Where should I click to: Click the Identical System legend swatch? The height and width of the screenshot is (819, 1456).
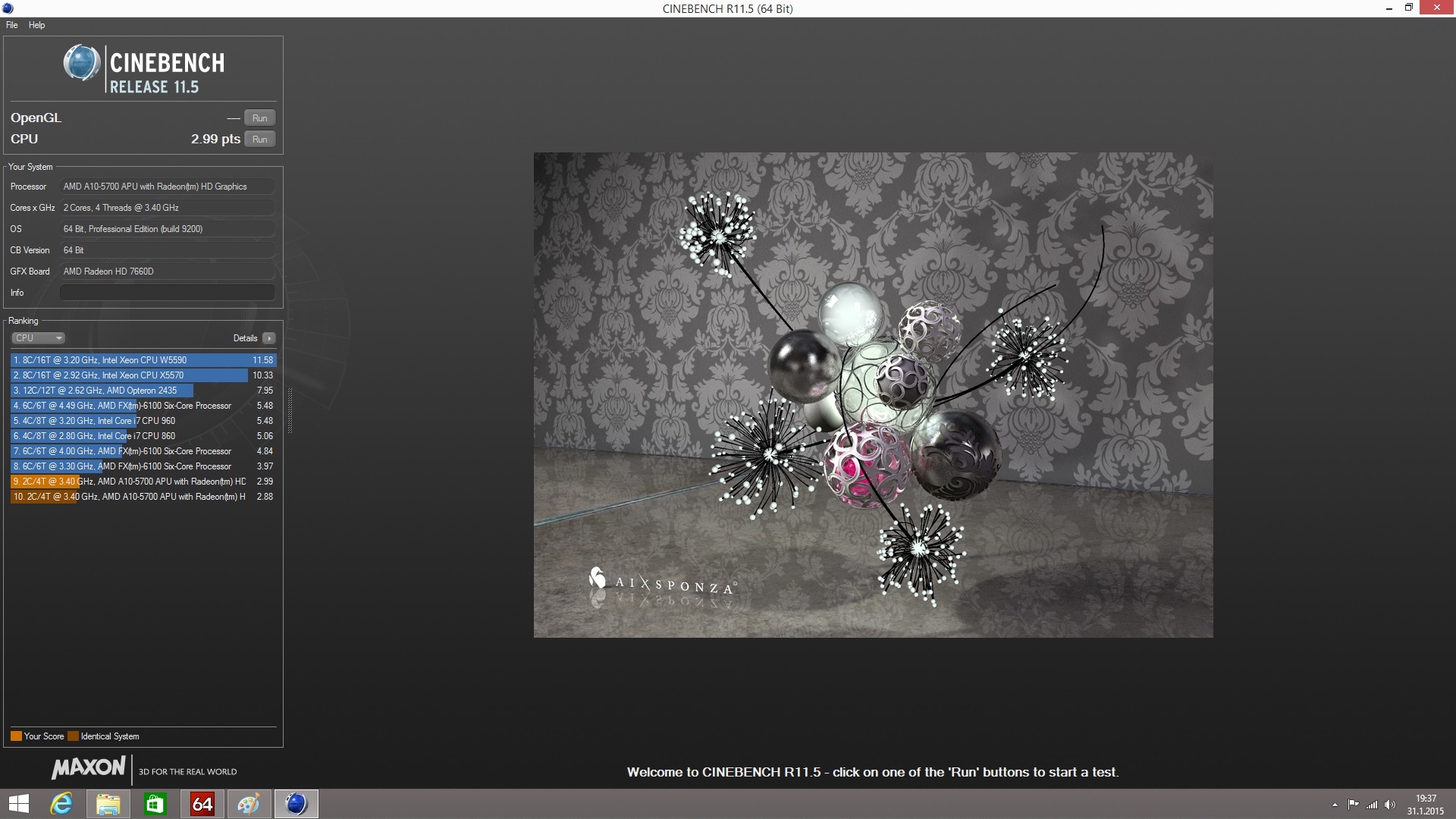click(x=73, y=736)
